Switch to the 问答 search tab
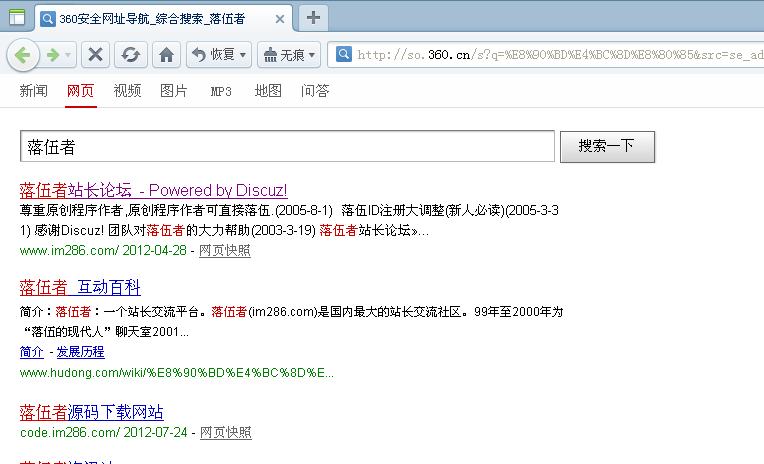Image resolution: width=764 pixels, height=464 pixels. (x=315, y=91)
